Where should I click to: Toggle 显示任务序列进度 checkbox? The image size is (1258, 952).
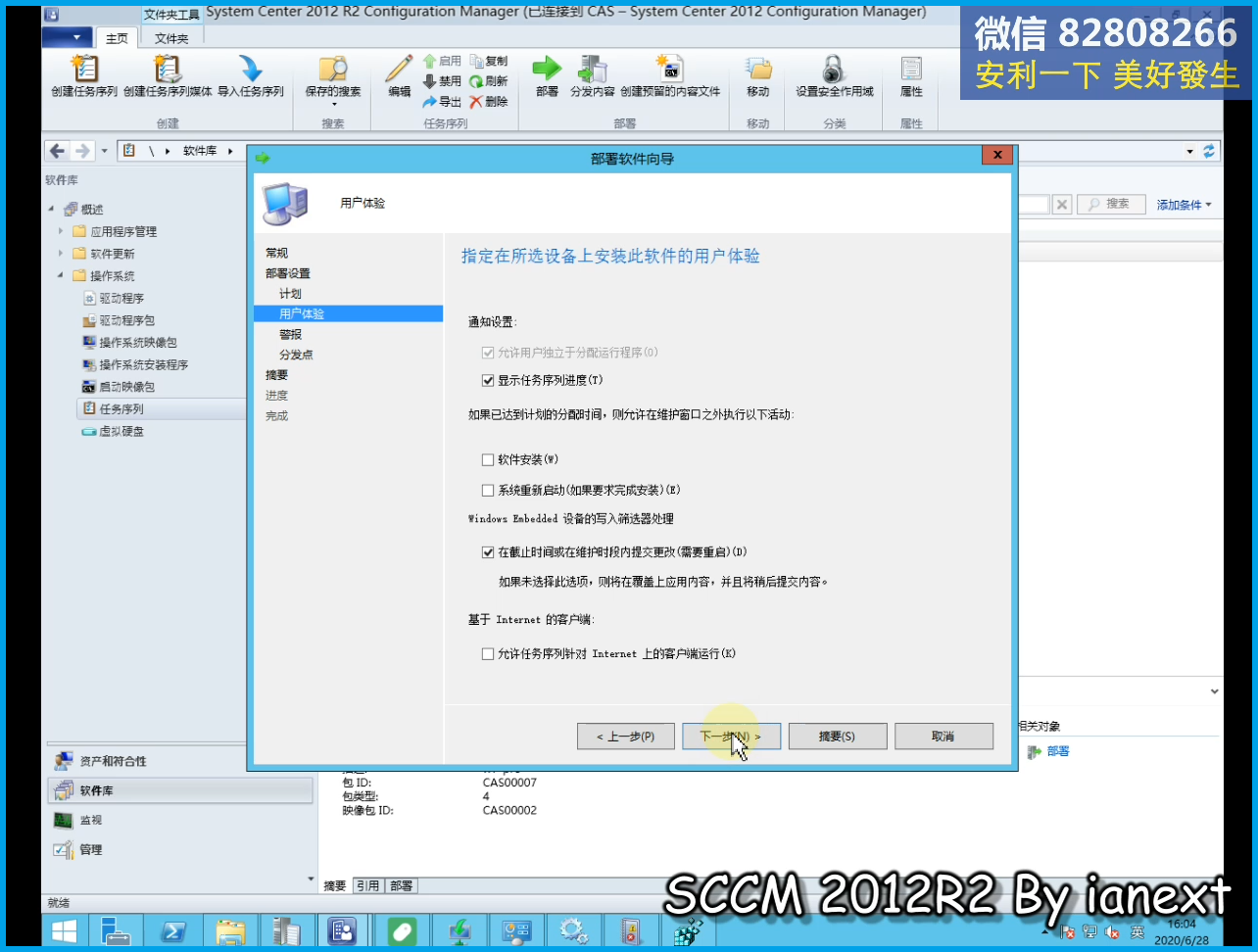click(x=488, y=380)
